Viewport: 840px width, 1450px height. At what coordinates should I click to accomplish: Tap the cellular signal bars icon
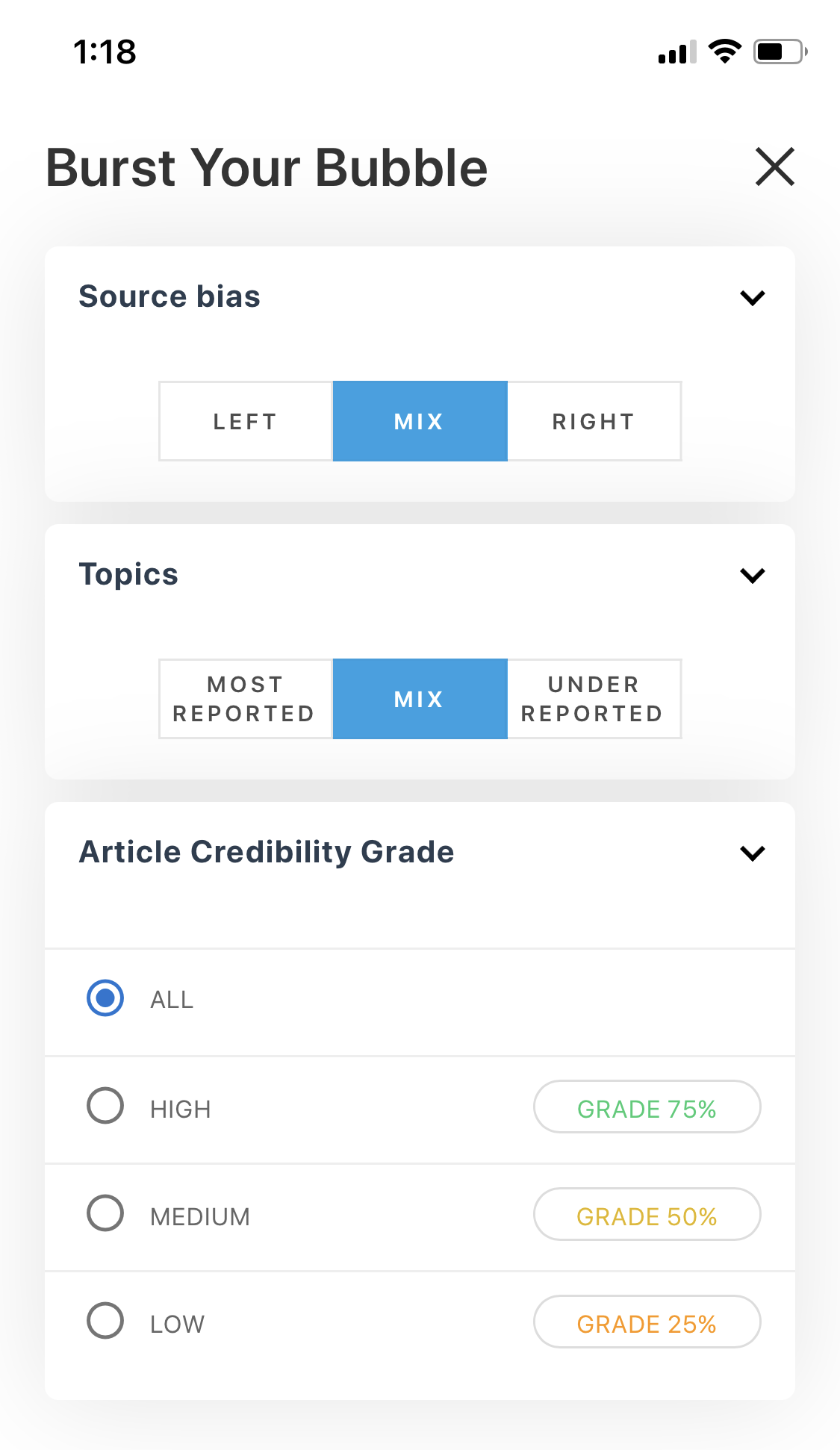(x=677, y=52)
